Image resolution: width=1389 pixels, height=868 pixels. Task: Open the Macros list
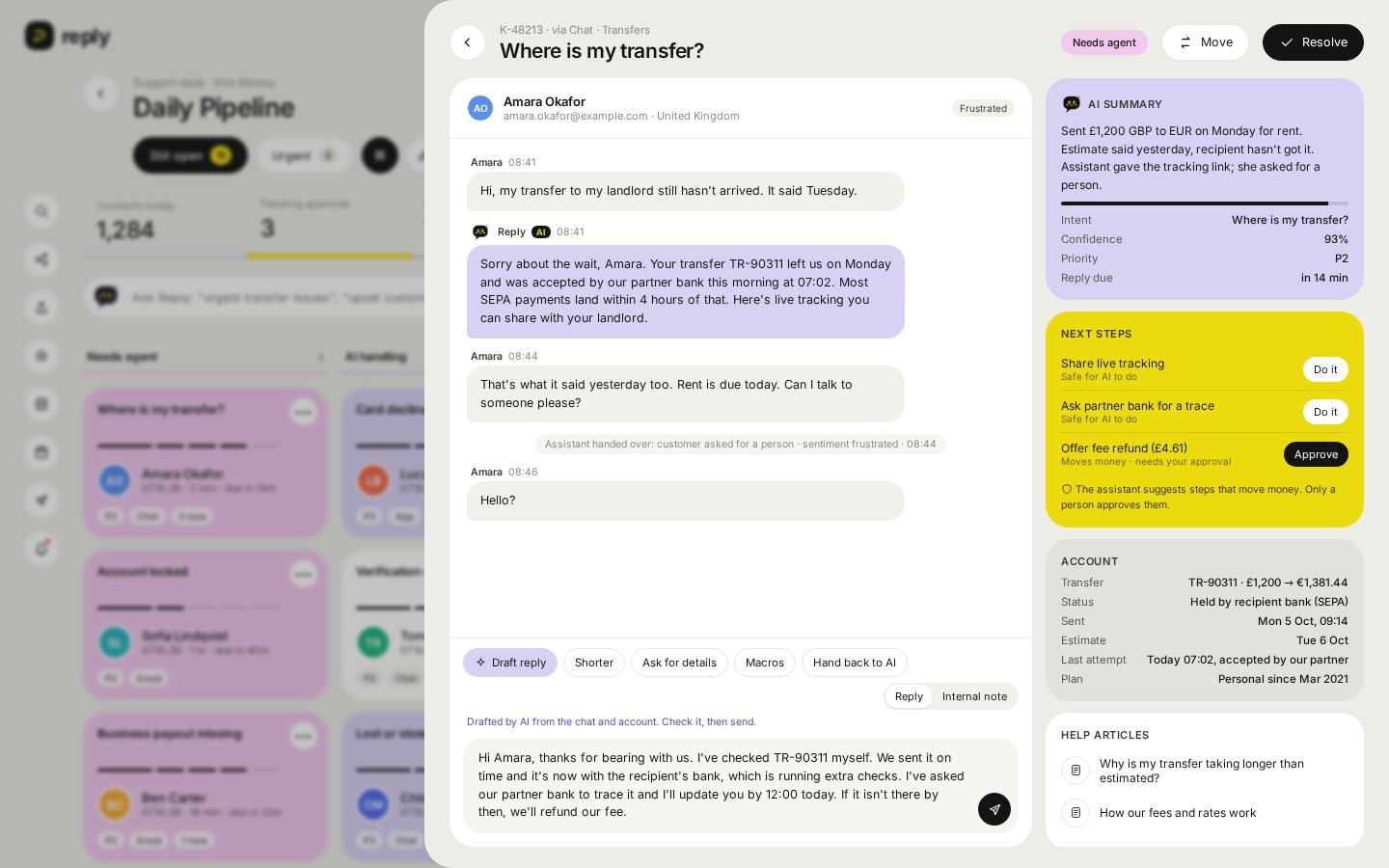point(765,663)
